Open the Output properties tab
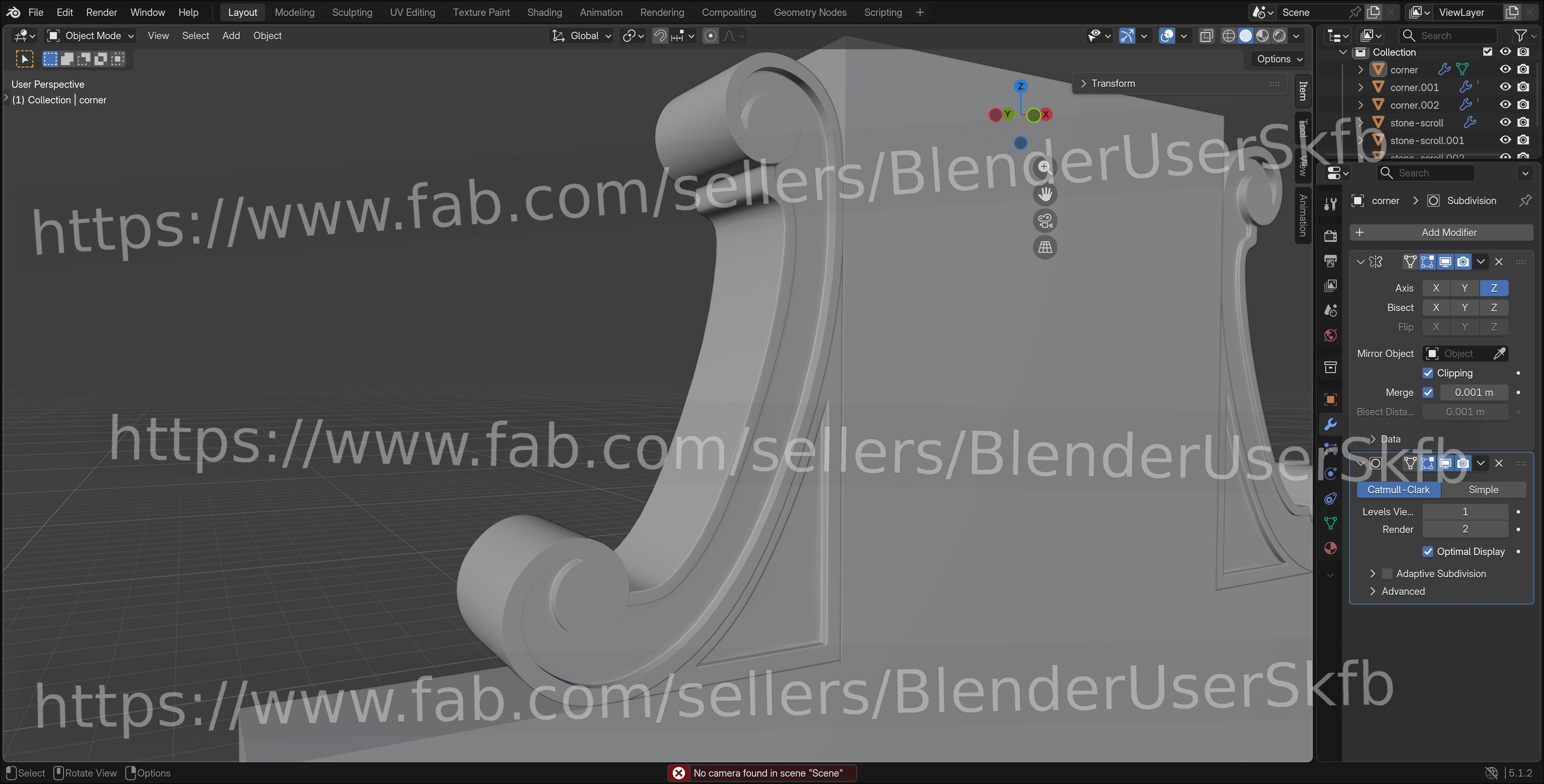This screenshot has height=784, width=1544. coord(1330,261)
